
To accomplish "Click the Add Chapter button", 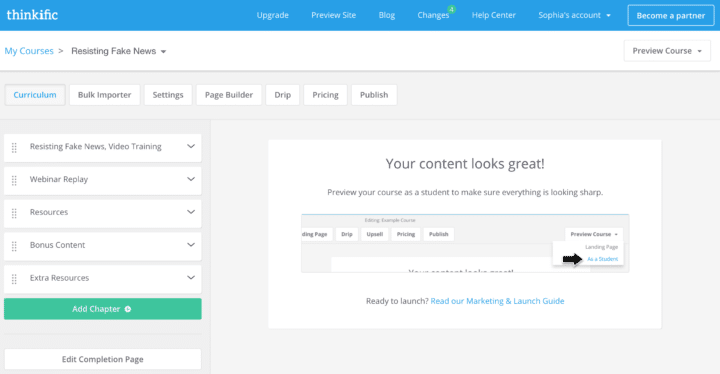I will coord(102,309).
